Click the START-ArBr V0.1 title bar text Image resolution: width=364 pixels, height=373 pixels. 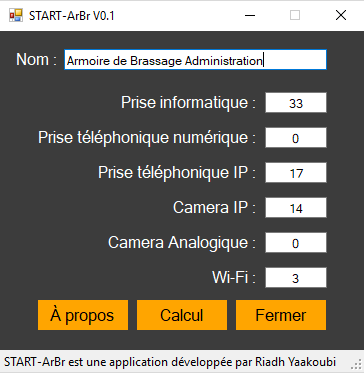click(x=72, y=16)
